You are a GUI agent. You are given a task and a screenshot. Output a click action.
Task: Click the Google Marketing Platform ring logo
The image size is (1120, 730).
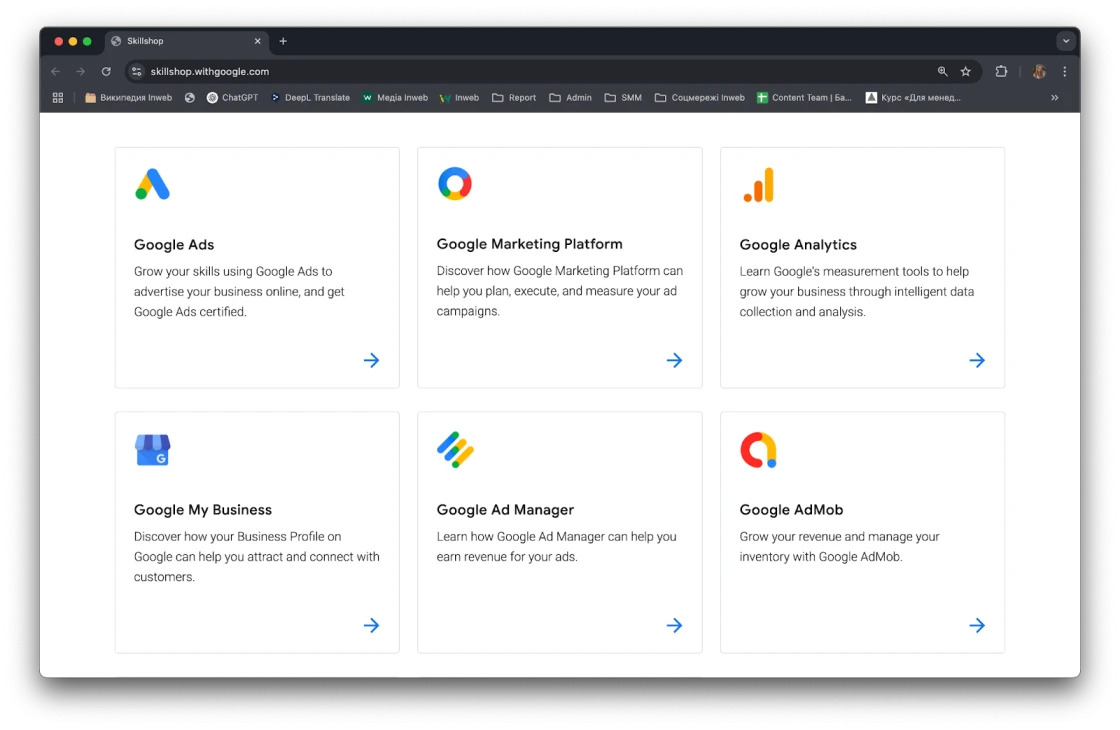point(455,184)
